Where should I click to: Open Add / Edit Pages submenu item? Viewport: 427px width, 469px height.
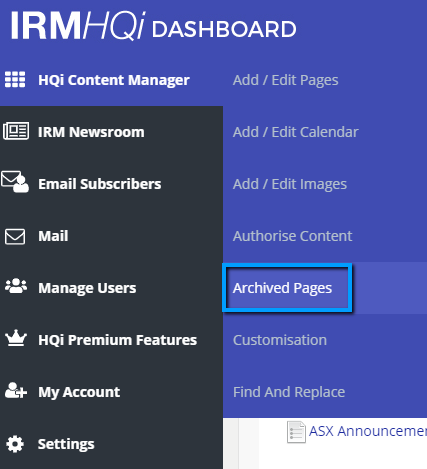[x=286, y=80]
